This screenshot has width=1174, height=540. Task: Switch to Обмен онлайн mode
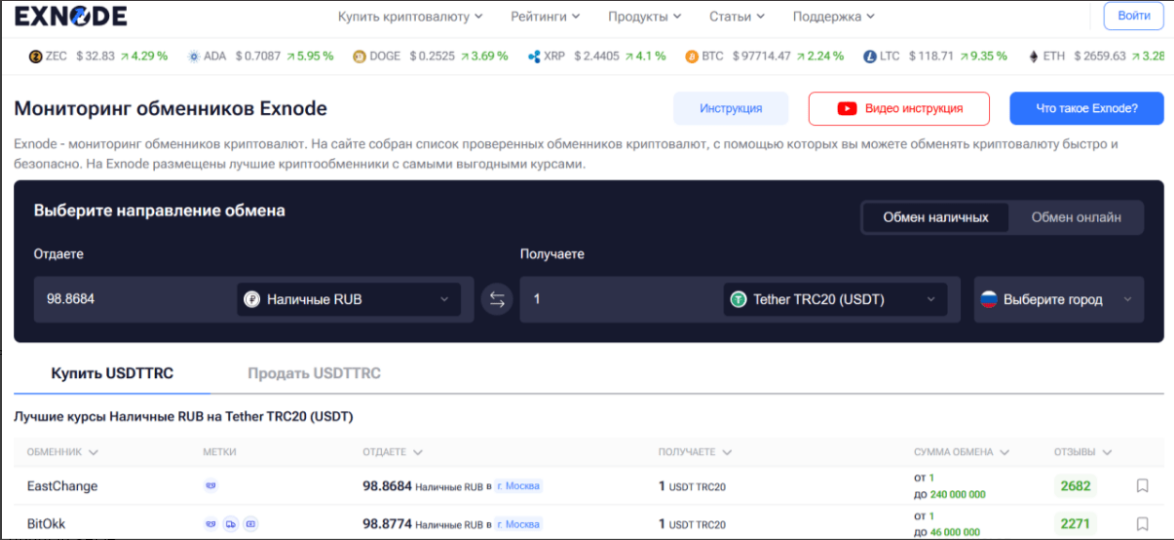[x=1076, y=218]
